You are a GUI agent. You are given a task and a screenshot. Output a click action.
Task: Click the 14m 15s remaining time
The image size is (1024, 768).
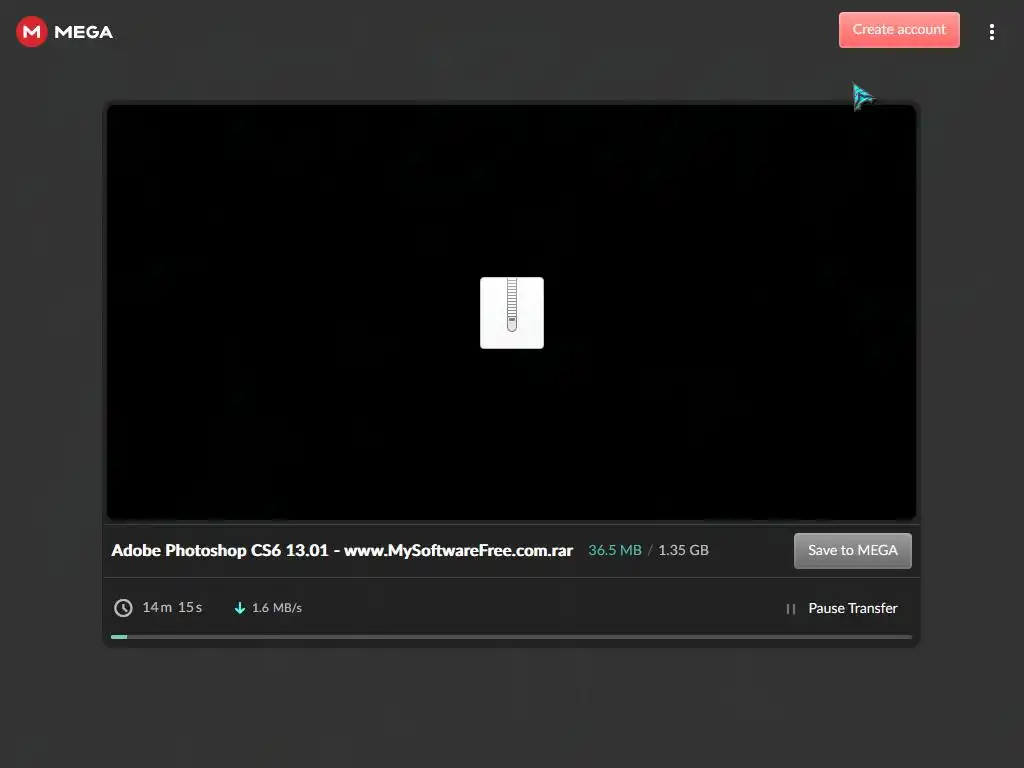tap(172, 607)
